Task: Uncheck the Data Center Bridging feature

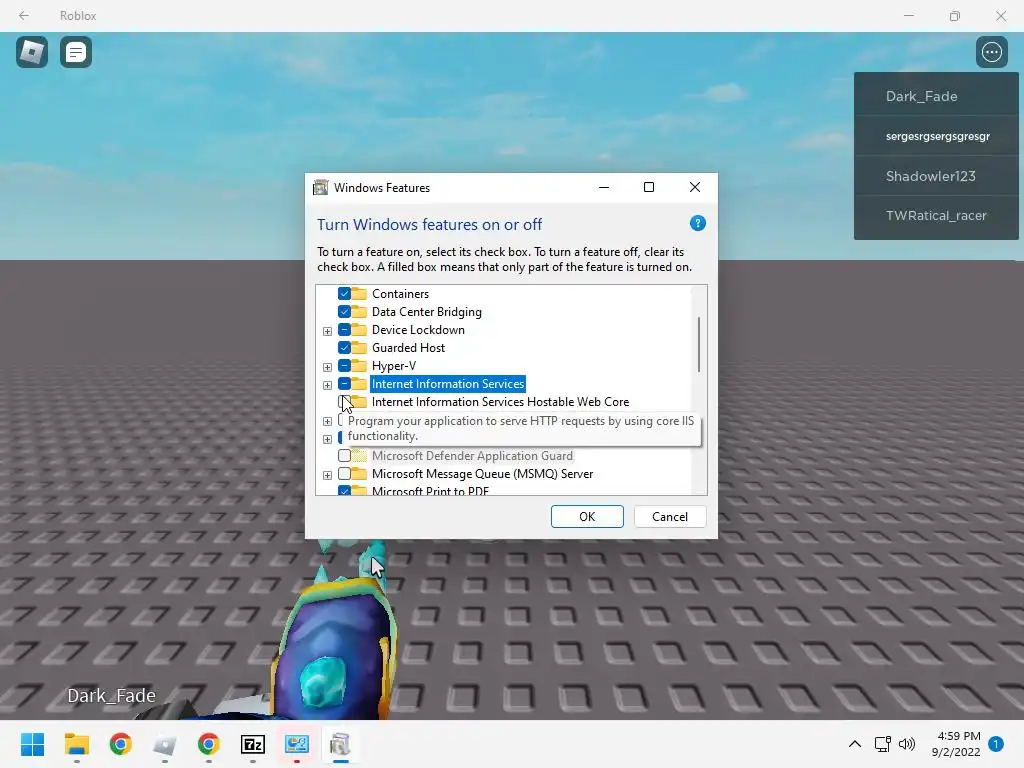Action: pyautogui.click(x=344, y=312)
